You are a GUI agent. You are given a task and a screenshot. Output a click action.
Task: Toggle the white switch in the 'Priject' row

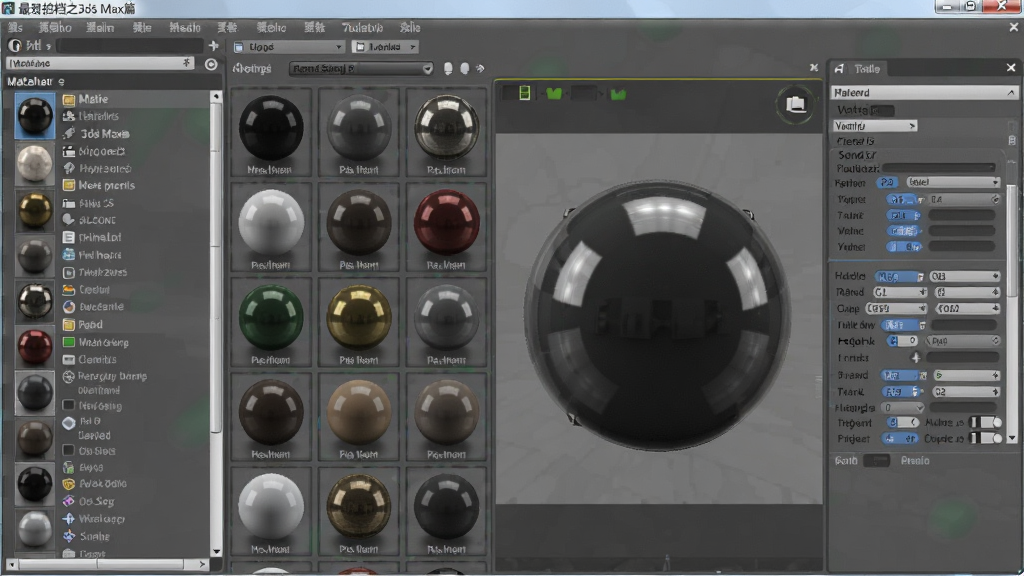(x=985, y=438)
